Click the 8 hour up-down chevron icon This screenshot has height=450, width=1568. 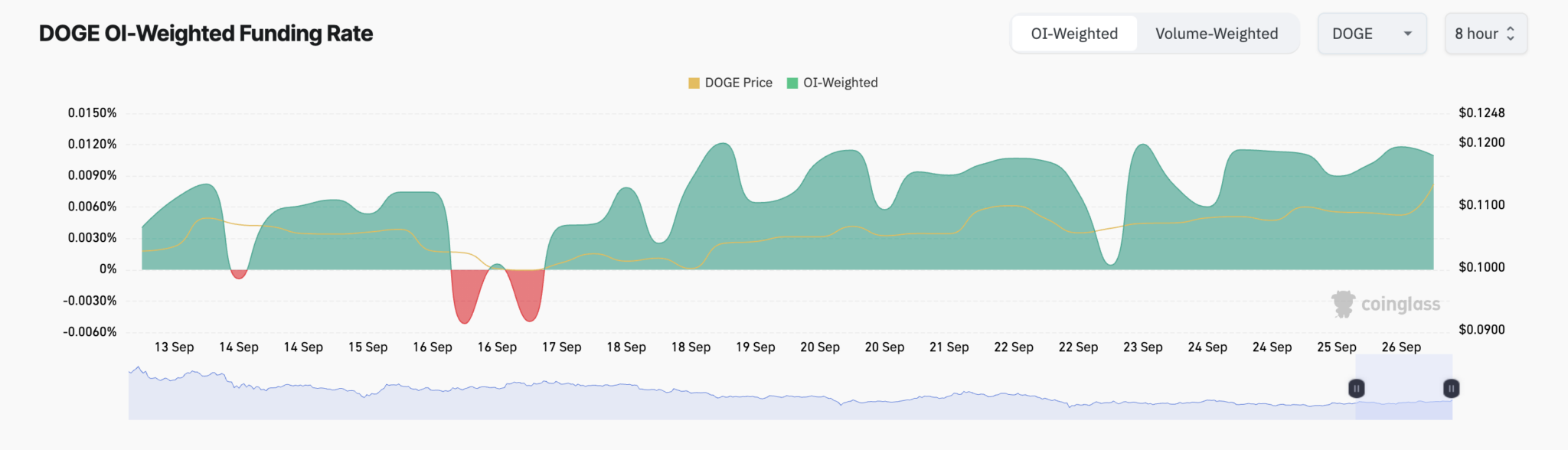[x=1510, y=34]
